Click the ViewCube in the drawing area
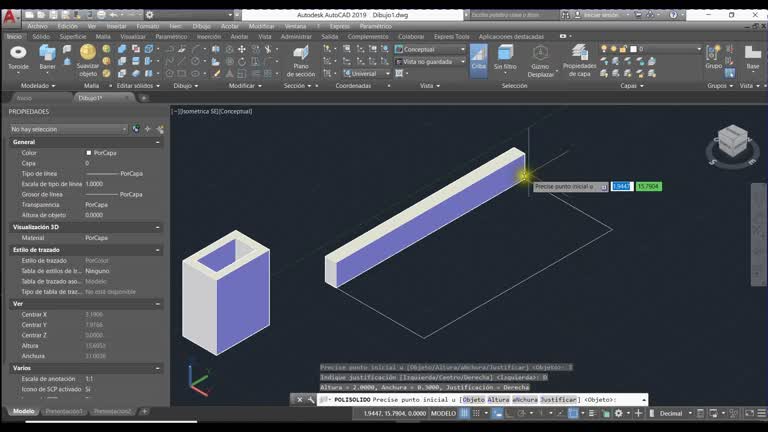768x432 pixels. coord(733,143)
